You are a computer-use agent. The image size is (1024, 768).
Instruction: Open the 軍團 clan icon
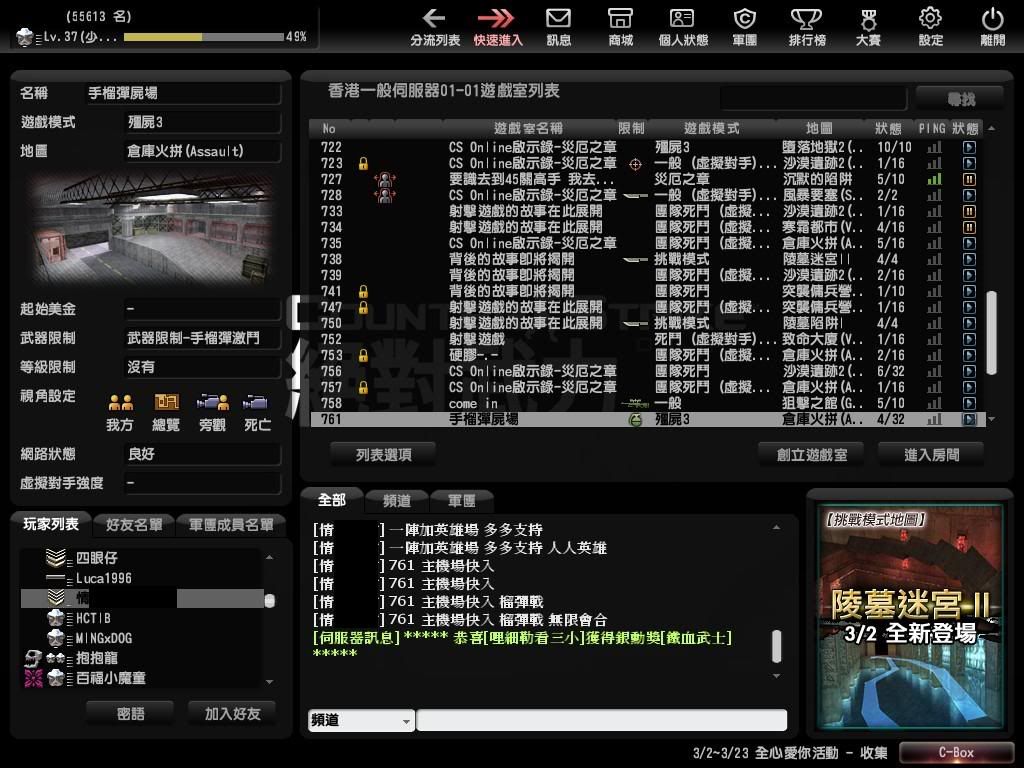coord(744,19)
